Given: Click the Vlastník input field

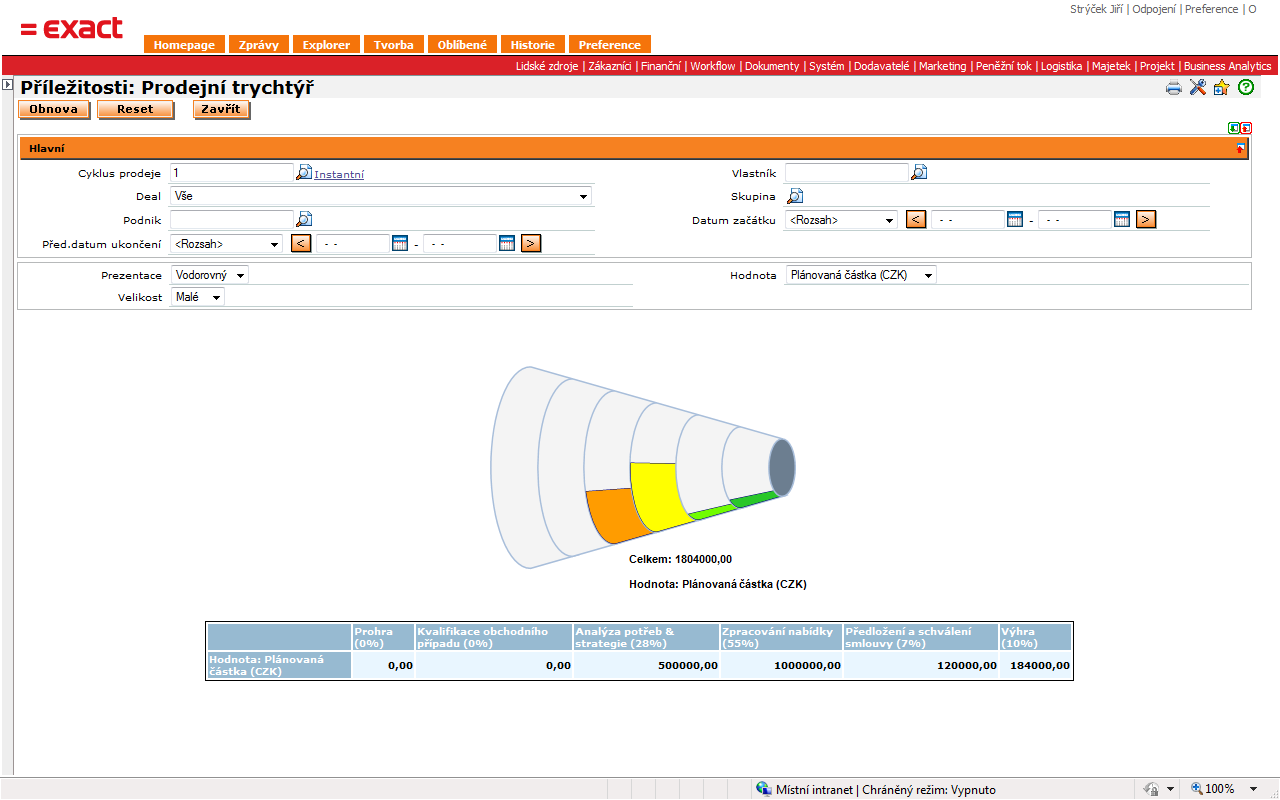Looking at the screenshot, I should click(846, 173).
